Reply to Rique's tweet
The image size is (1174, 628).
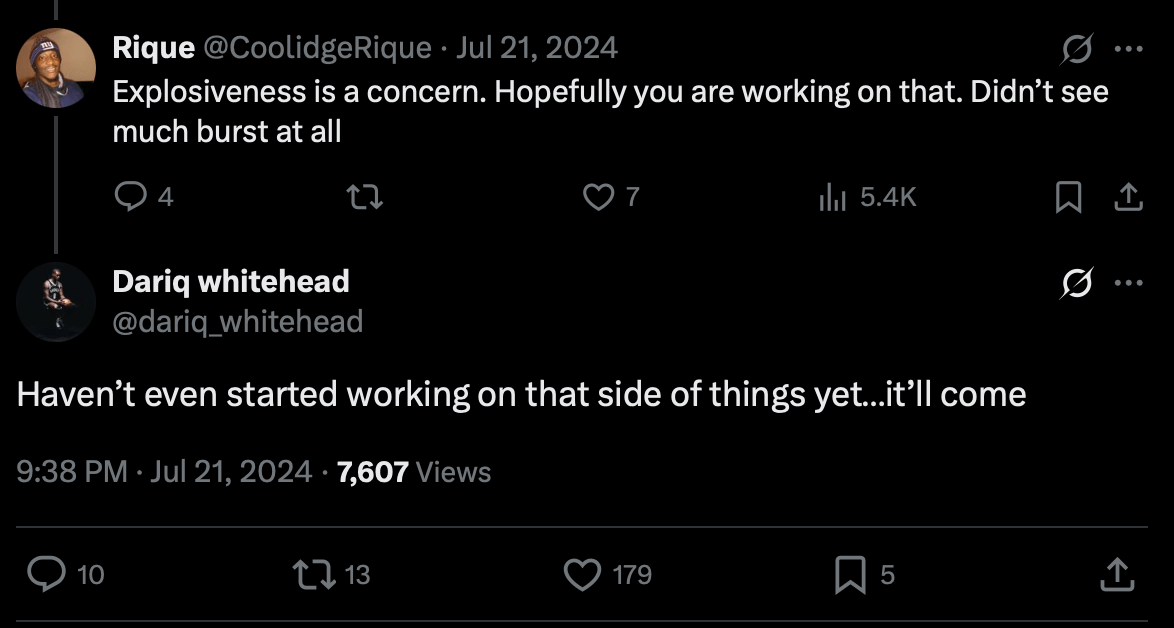click(130, 198)
